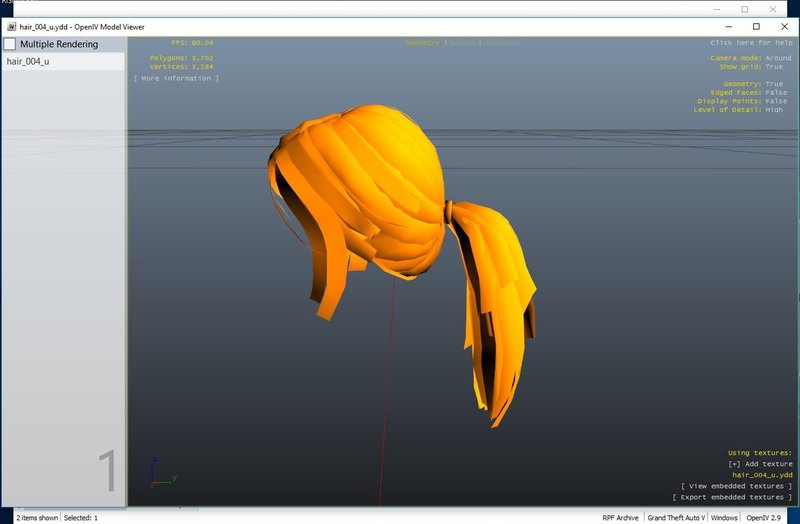This screenshot has height=524, width=800.
Task: Click the XYZ axis gizmo icon
Action: tap(163, 473)
